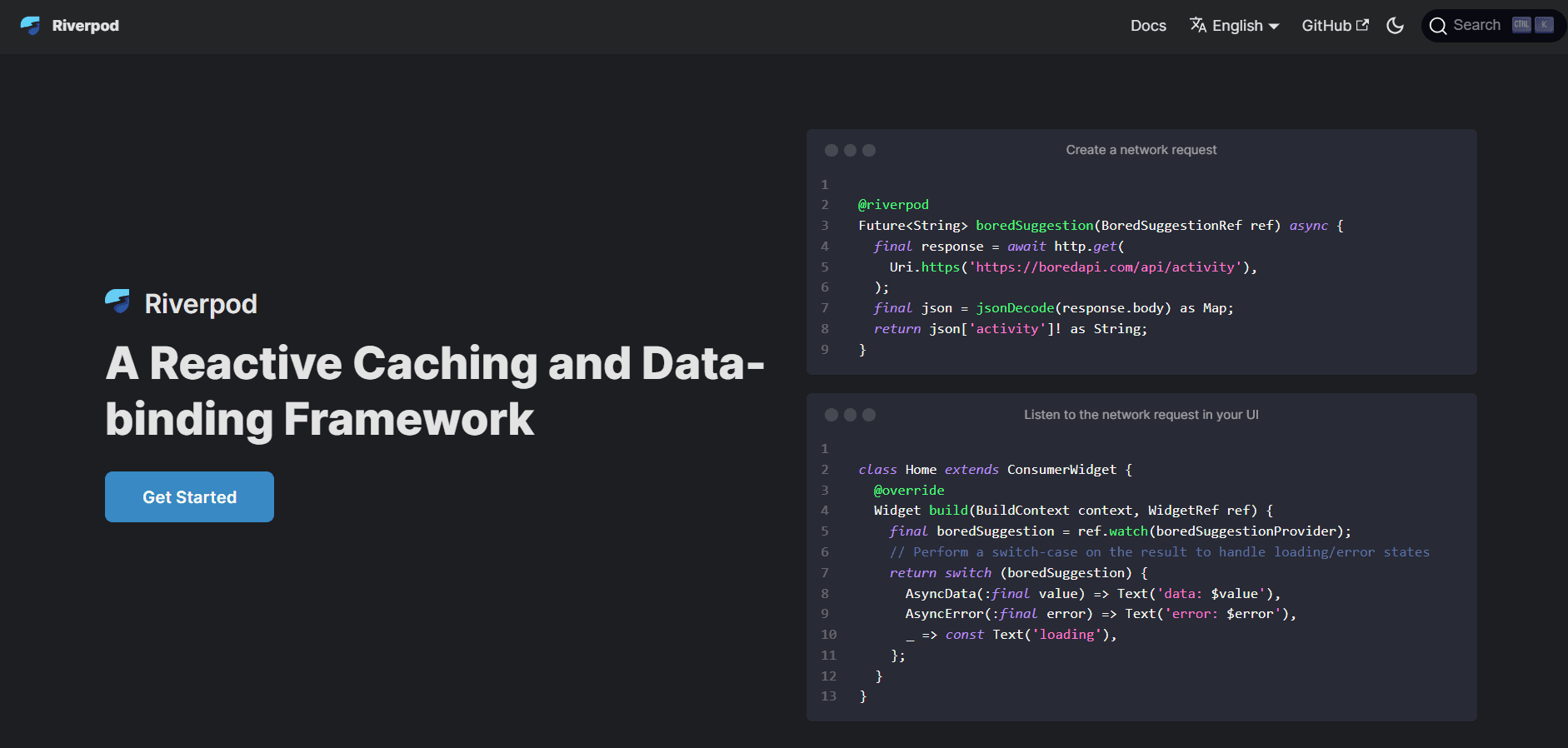
Task: Click the translate language icon
Action: tap(1198, 25)
